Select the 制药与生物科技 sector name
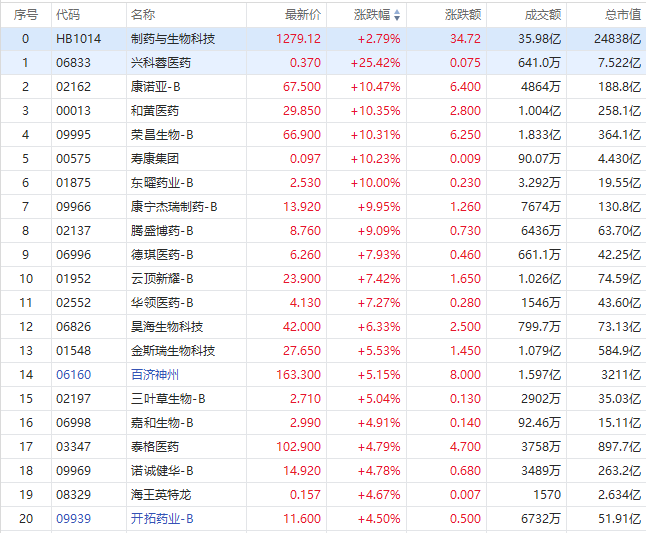Viewport: 646px width, 533px height. 173,39
